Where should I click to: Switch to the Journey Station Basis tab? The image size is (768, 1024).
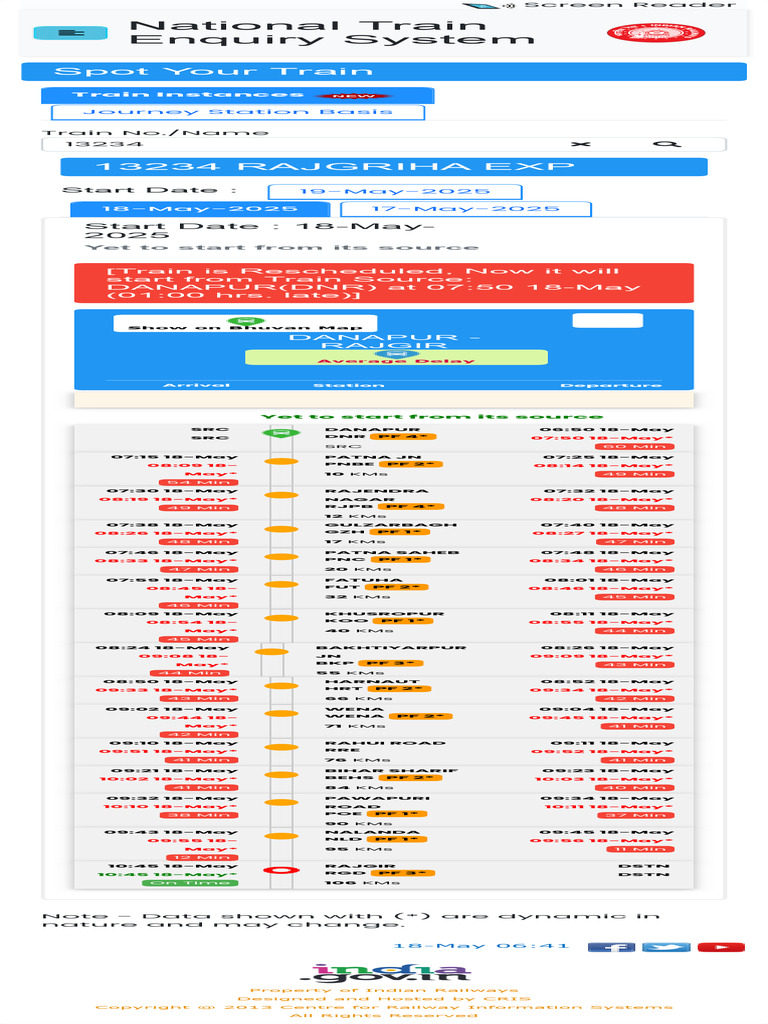[x=238, y=112]
